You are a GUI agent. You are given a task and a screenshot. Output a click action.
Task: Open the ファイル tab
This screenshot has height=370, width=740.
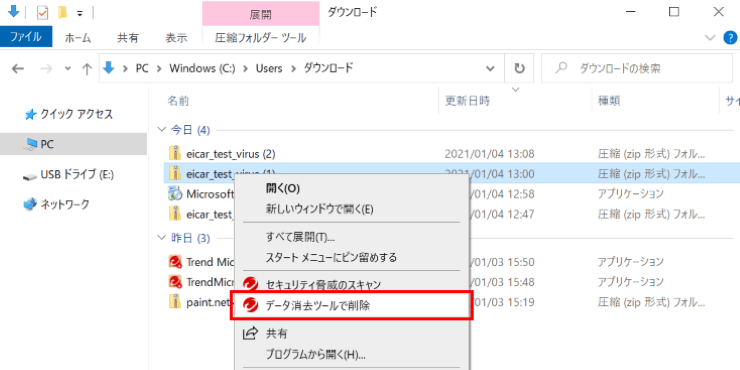[x=26, y=36]
